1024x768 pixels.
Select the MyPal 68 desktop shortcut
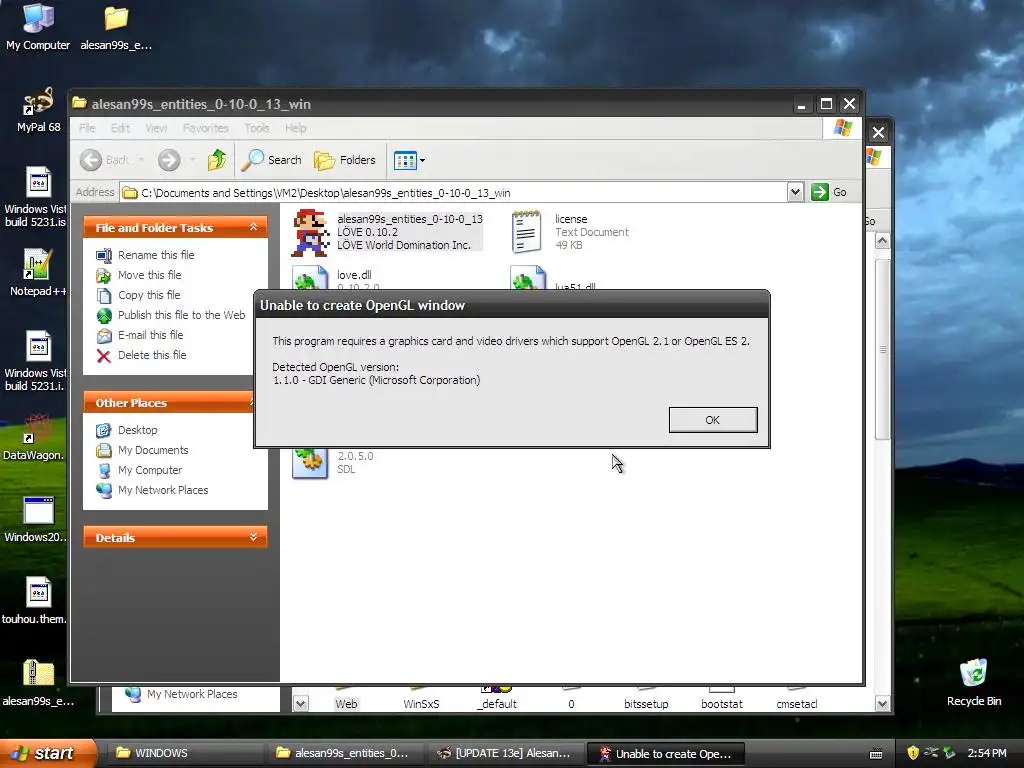click(38, 110)
